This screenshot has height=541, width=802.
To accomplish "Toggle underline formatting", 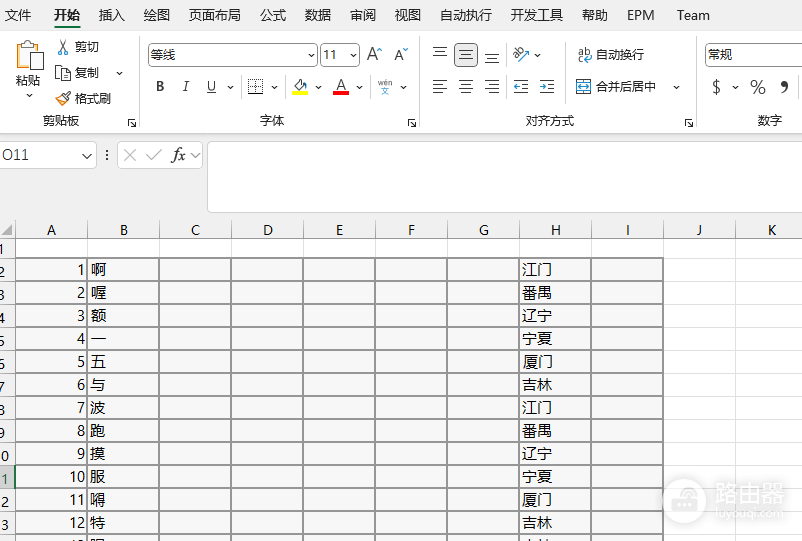I will [x=211, y=86].
